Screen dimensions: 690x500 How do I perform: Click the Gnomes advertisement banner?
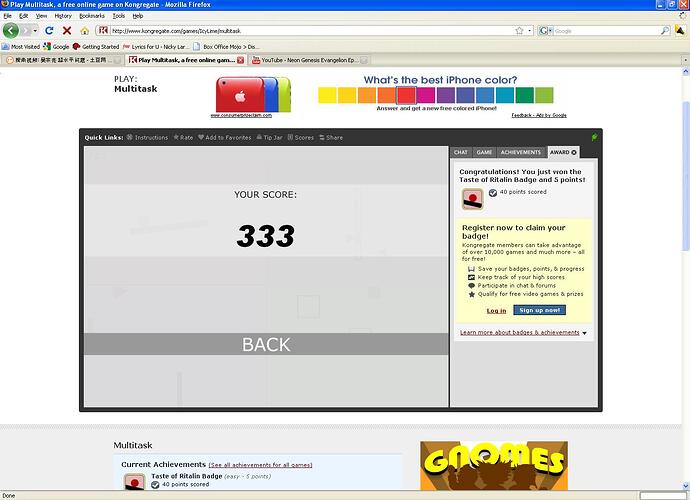tap(494, 466)
